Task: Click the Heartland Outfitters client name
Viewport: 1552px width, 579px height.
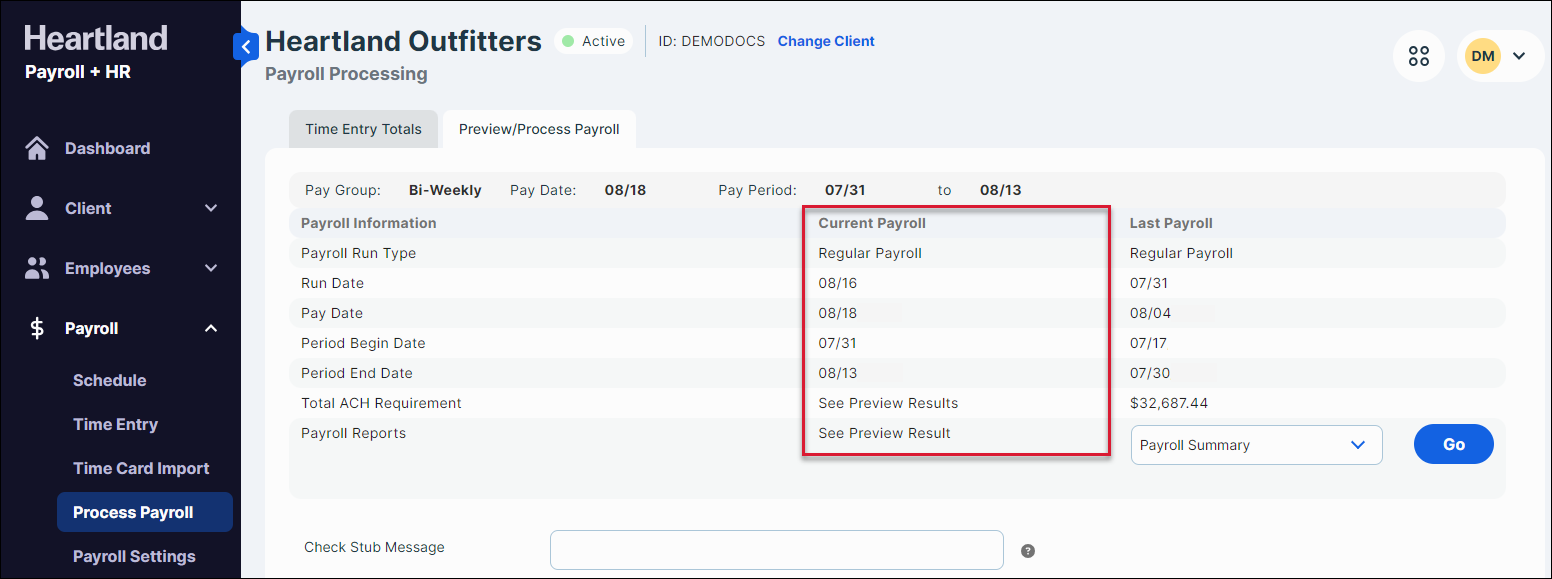Action: pyautogui.click(x=403, y=41)
